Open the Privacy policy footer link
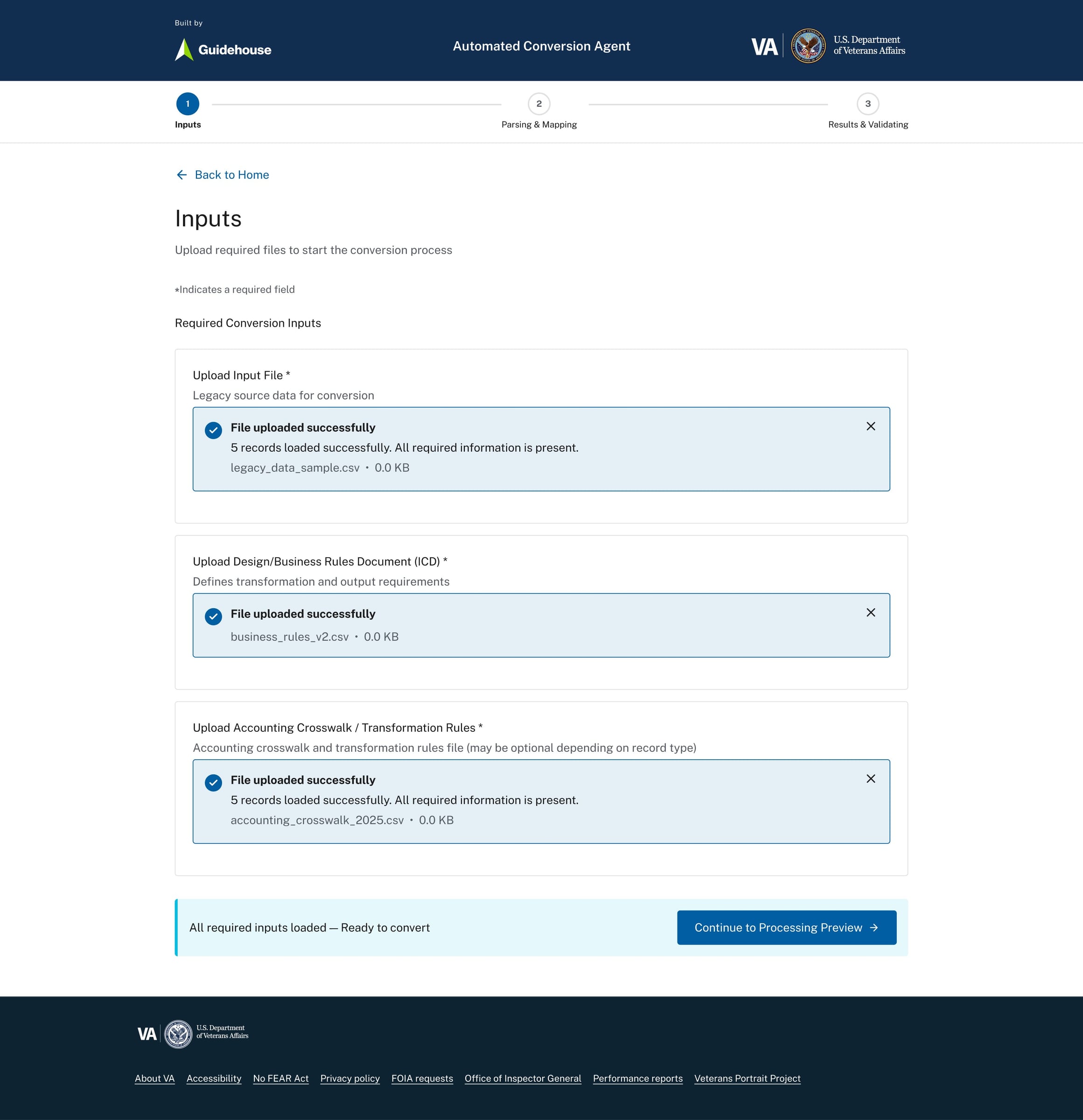 point(350,1078)
